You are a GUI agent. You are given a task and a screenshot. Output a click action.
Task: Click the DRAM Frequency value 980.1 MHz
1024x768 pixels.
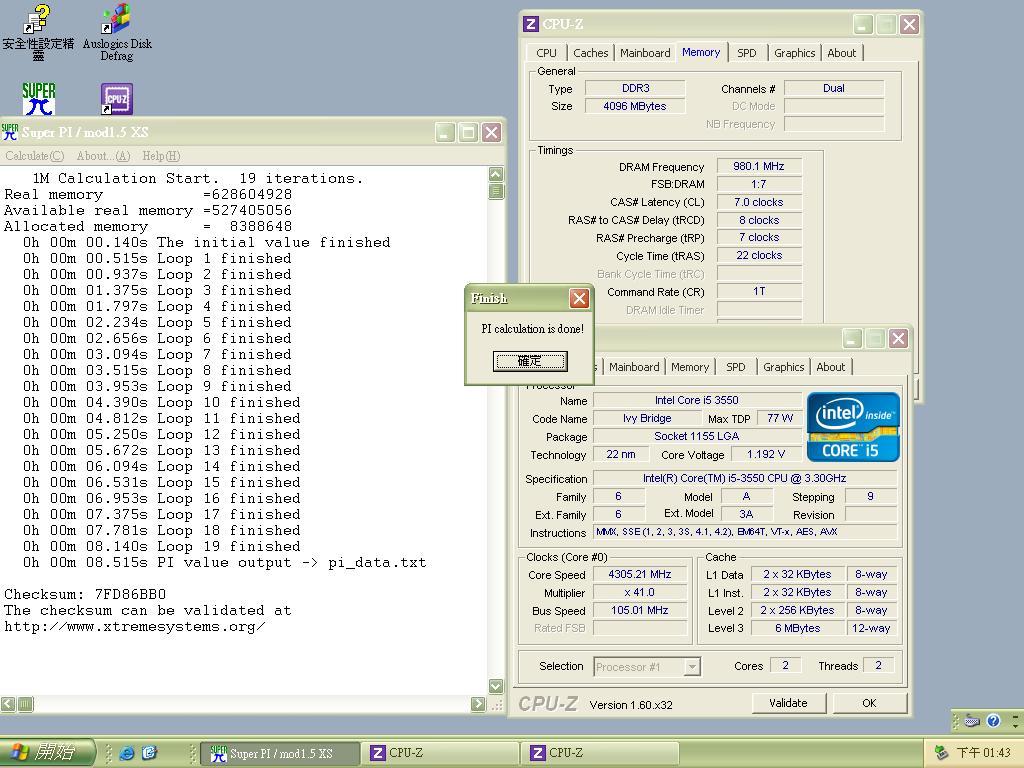click(759, 167)
